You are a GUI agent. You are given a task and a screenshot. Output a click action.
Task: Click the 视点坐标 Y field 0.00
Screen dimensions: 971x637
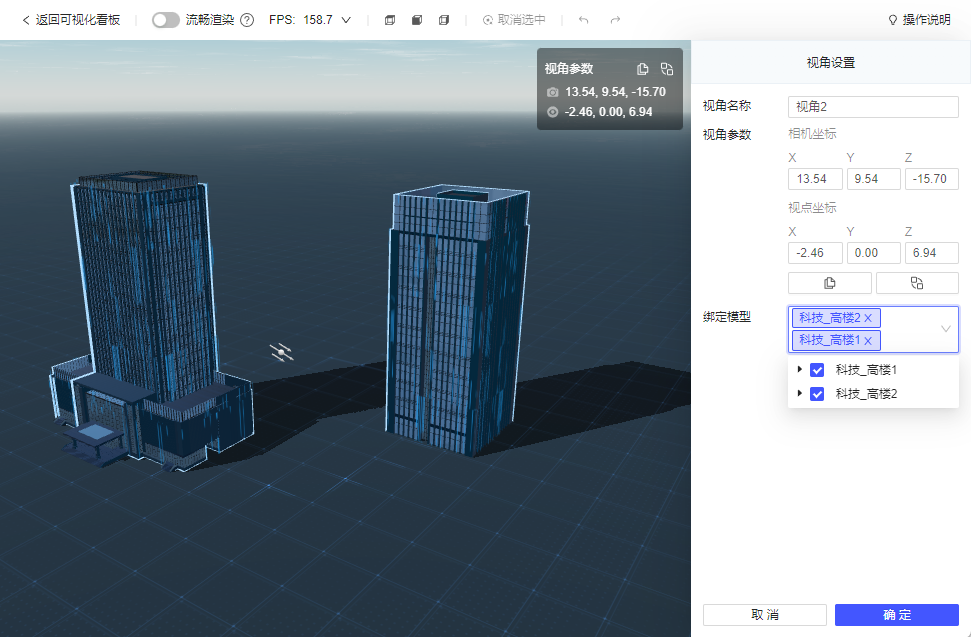tap(873, 253)
